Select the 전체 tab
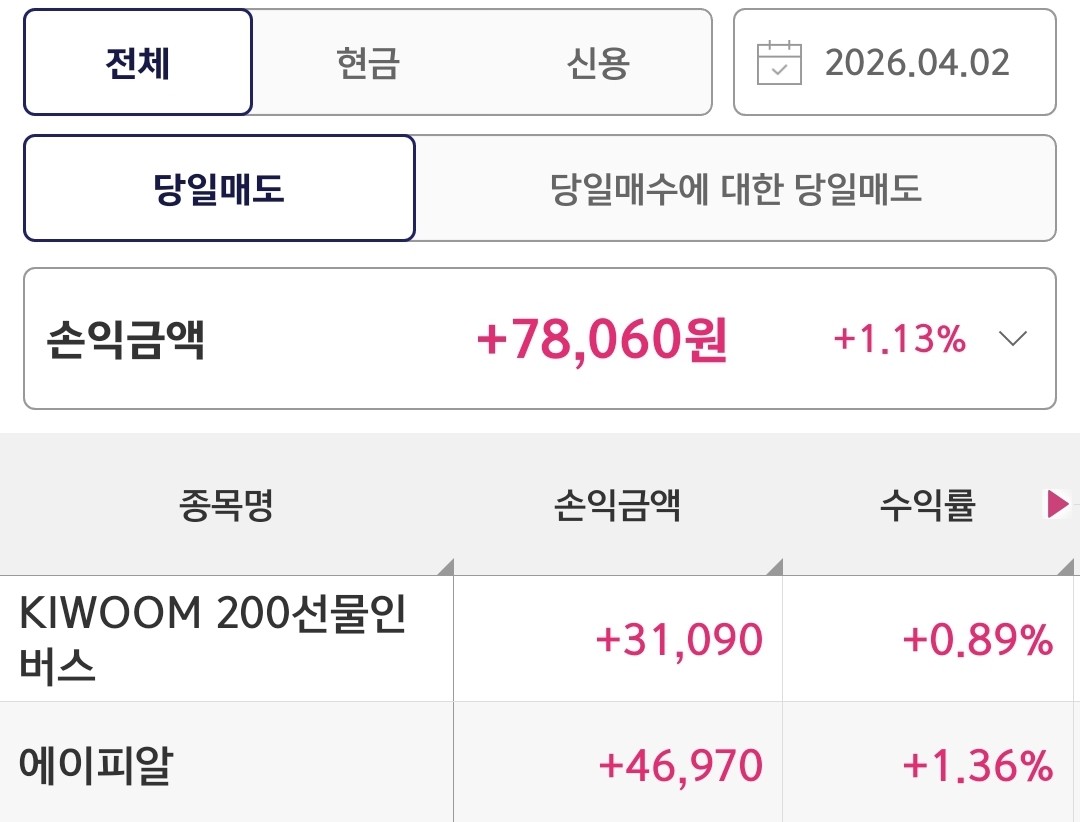 (x=138, y=63)
